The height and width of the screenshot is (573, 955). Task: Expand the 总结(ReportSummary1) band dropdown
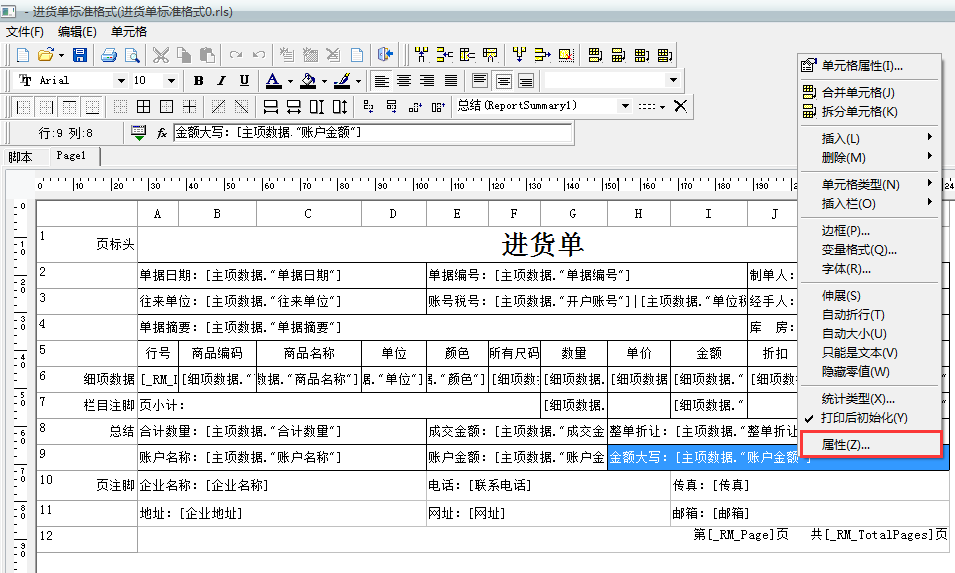[x=625, y=106]
